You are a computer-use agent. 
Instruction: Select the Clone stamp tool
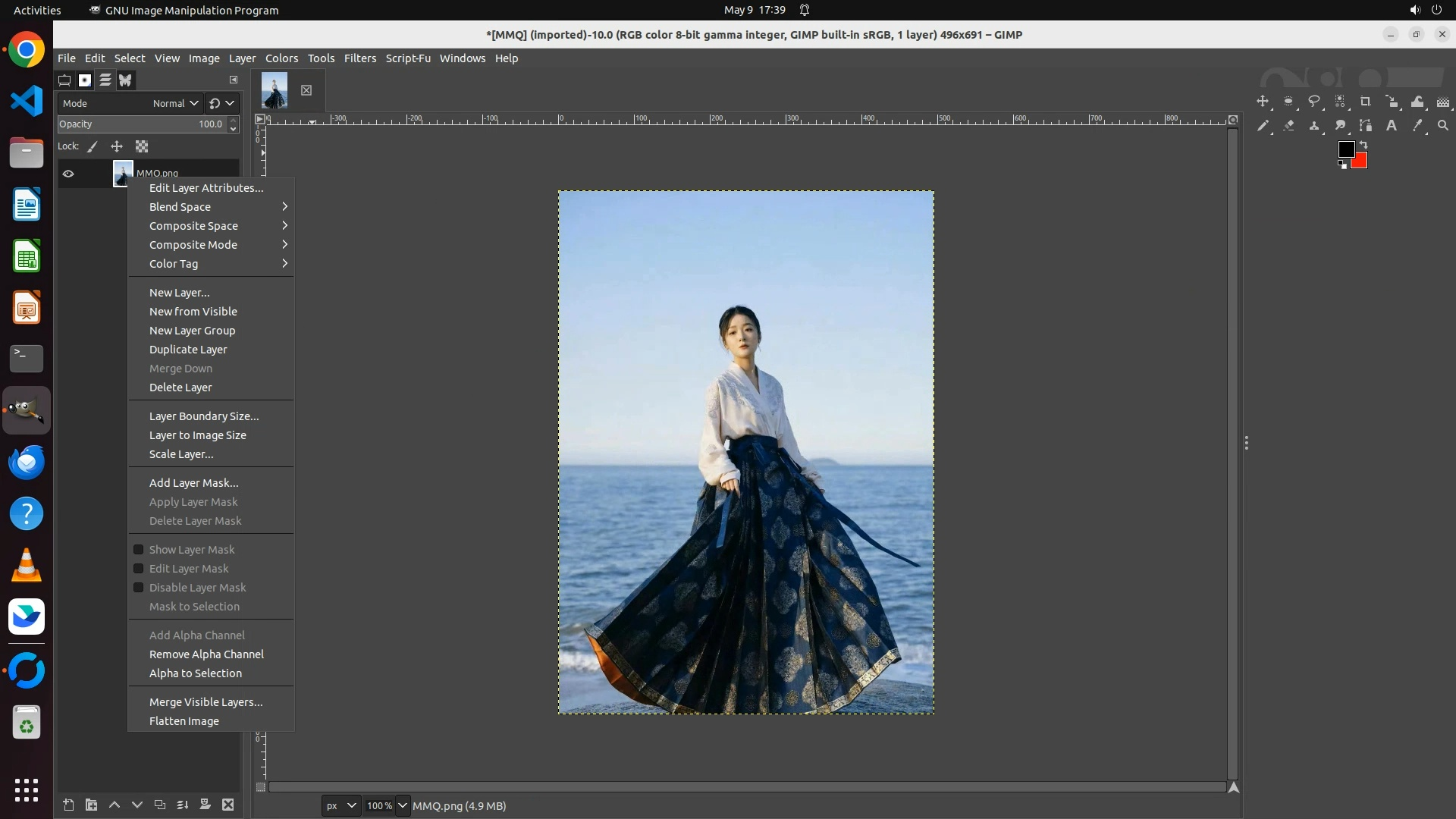(x=1314, y=126)
